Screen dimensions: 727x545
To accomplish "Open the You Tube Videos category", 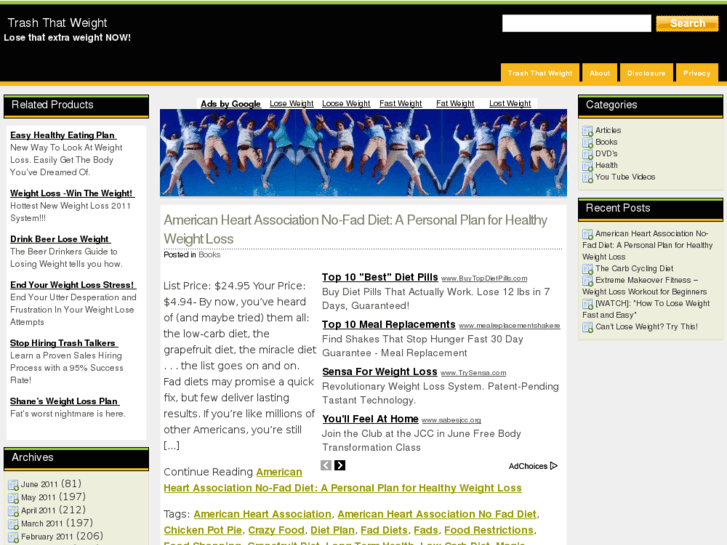I will (x=625, y=177).
